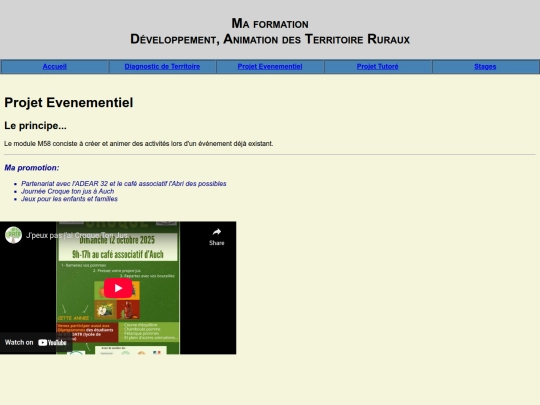Click the 'Ma formation' header title
Viewport: 540px width, 405px height.
coord(270,23)
